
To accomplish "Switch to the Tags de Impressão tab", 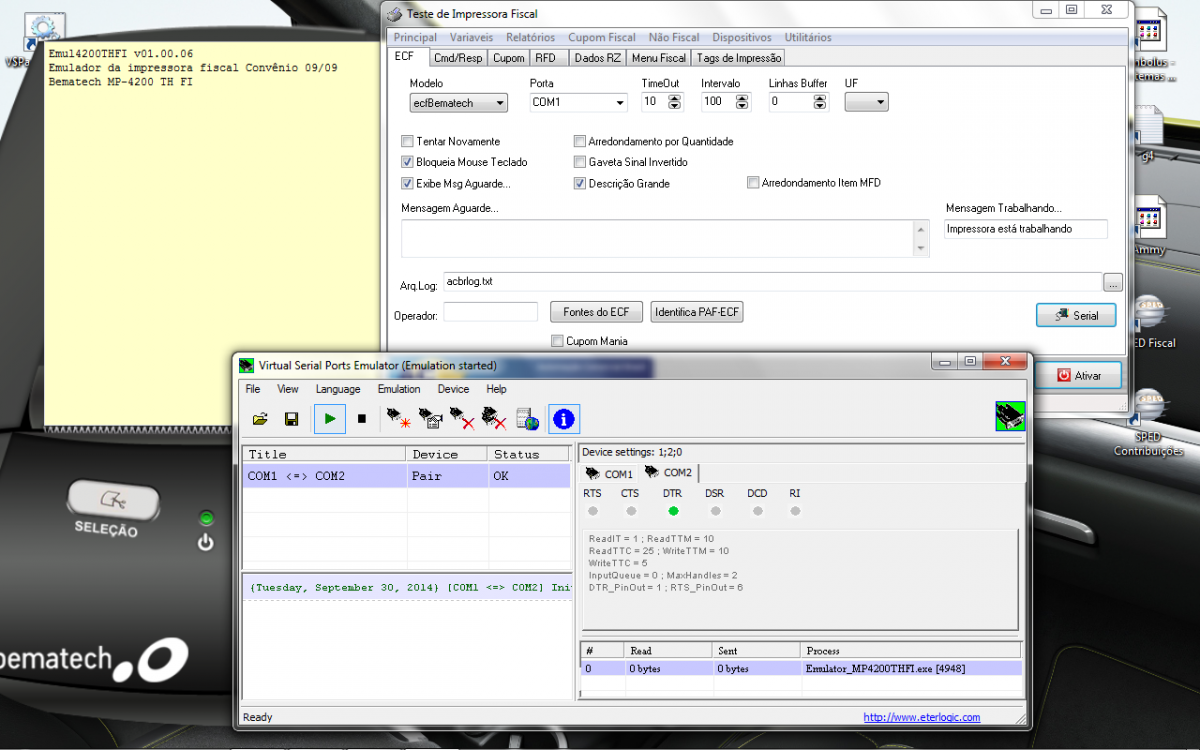I will pyautogui.click(x=739, y=58).
